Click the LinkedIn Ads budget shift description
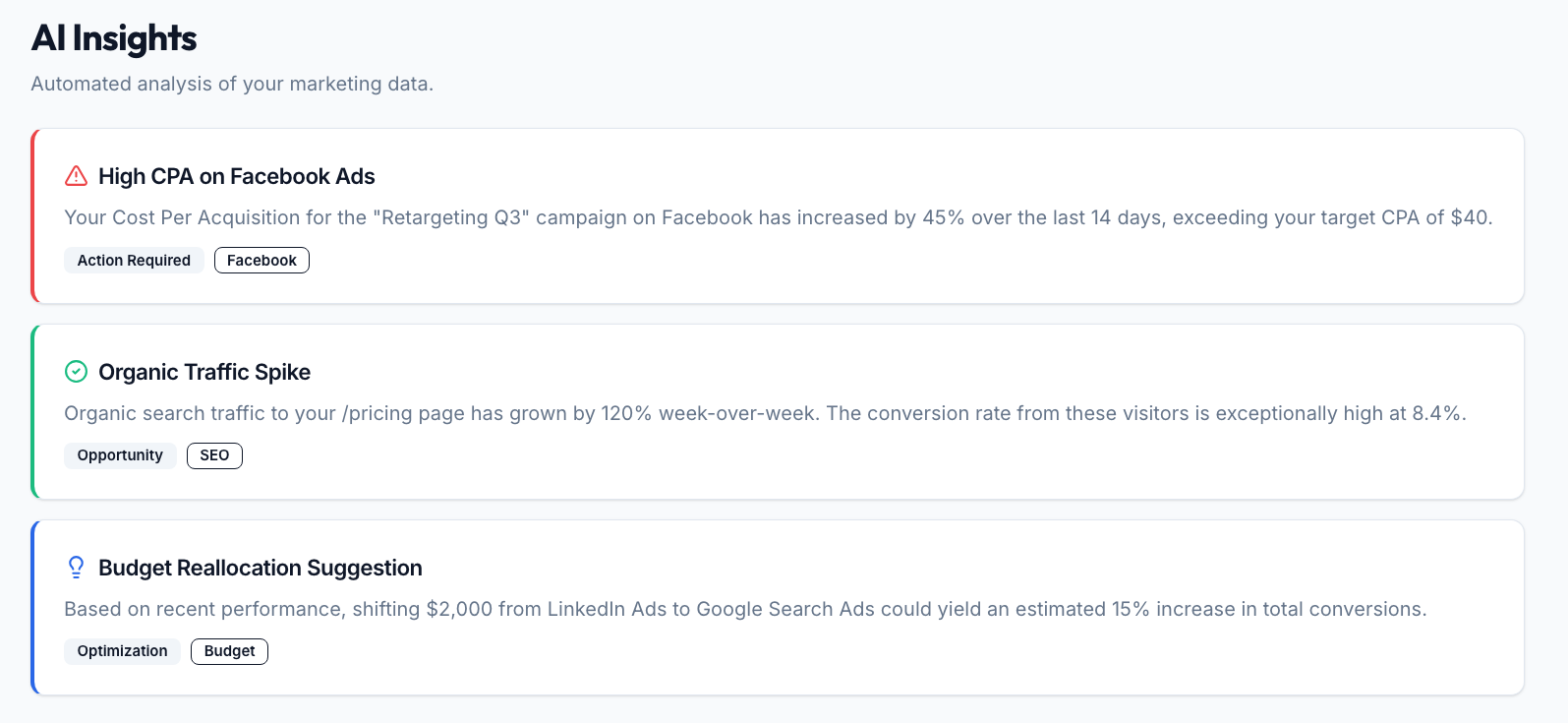This screenshot has width=1568, height=723. tap(745, 609)
